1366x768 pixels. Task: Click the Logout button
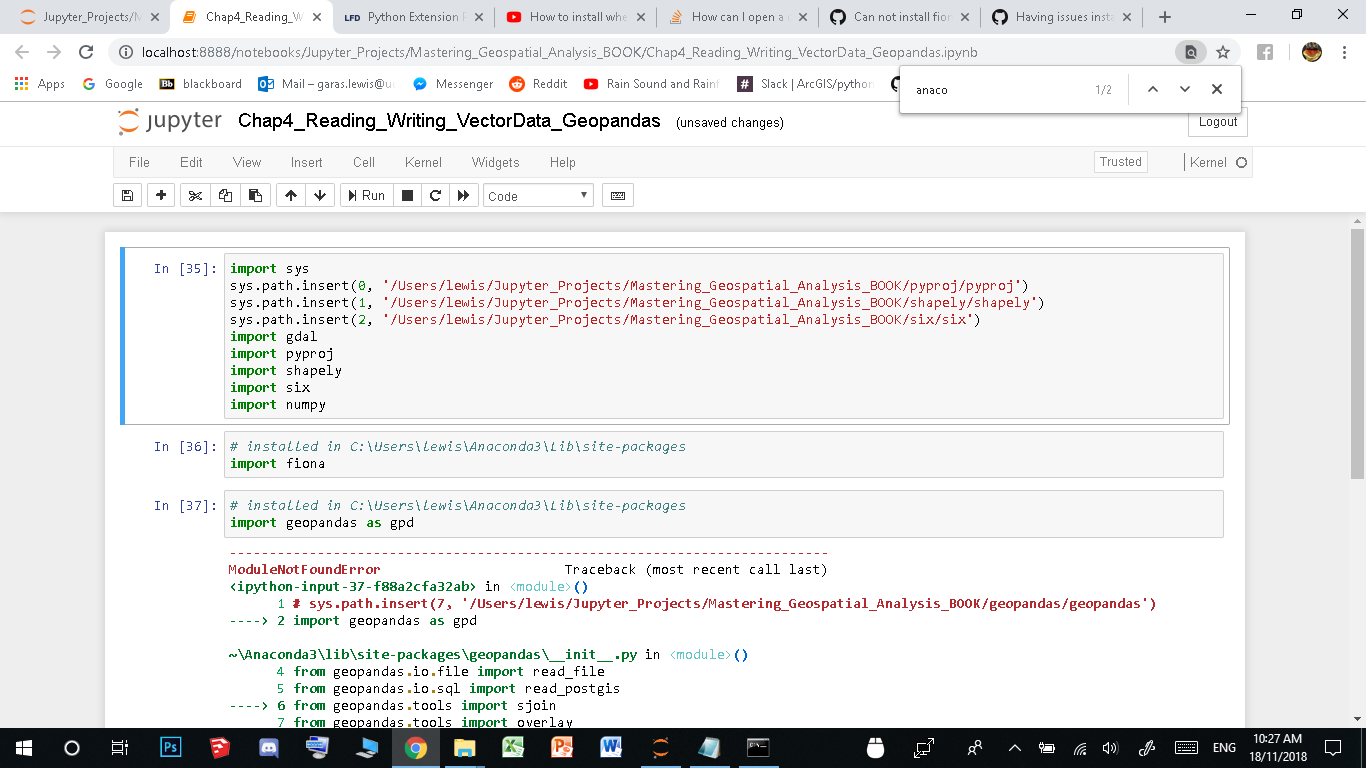click(x=1216, y=122)
